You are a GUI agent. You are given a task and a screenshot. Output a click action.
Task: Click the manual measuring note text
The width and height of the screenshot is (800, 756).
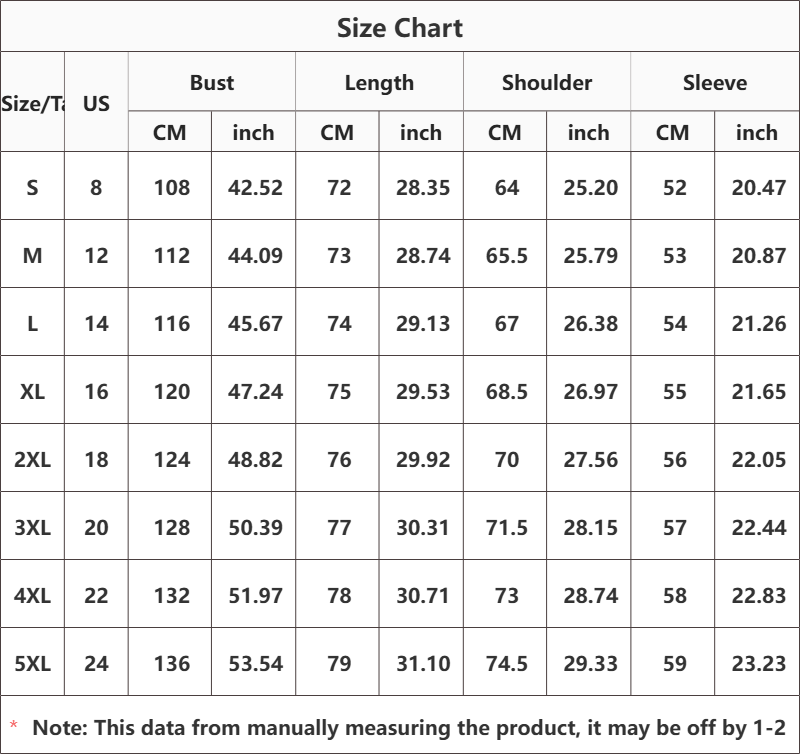coord(409,728)
